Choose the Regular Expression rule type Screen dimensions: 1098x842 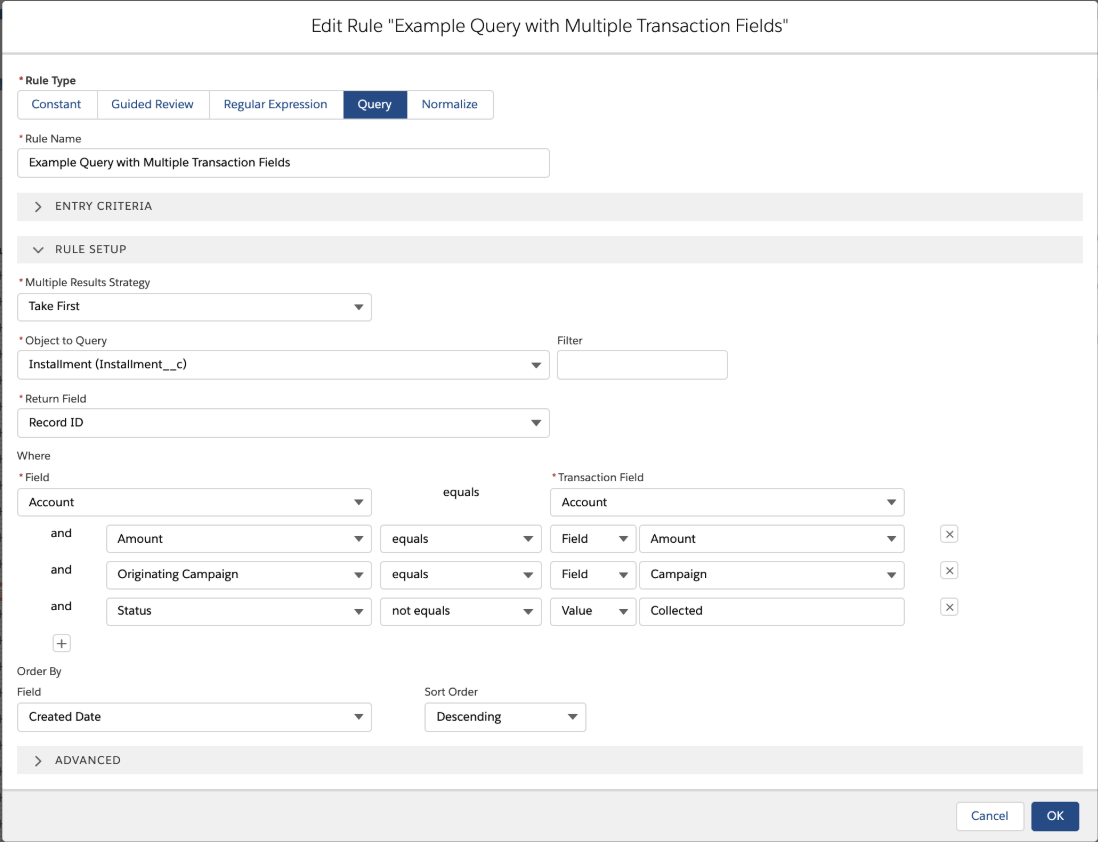click(275, 104)
